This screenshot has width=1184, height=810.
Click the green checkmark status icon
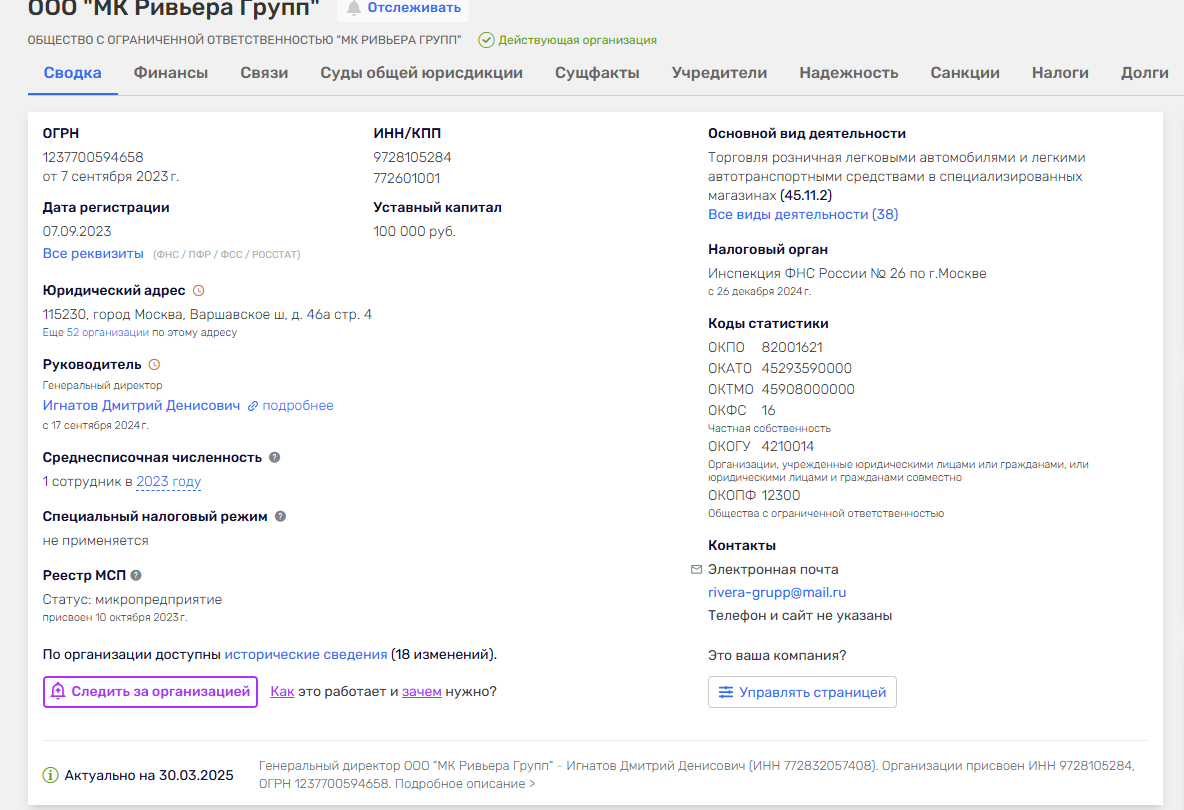point(486,40)
